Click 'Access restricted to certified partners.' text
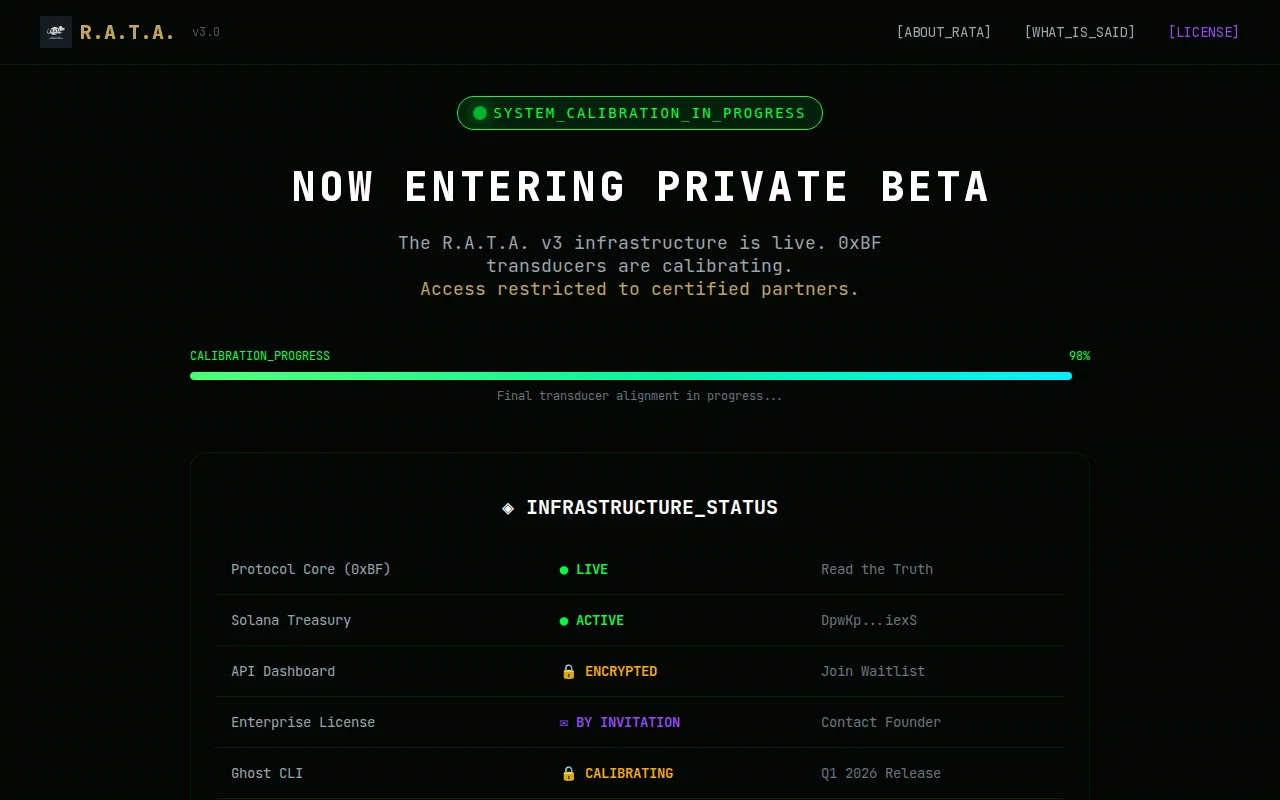The image size is (1280, 800). (640, 289)
